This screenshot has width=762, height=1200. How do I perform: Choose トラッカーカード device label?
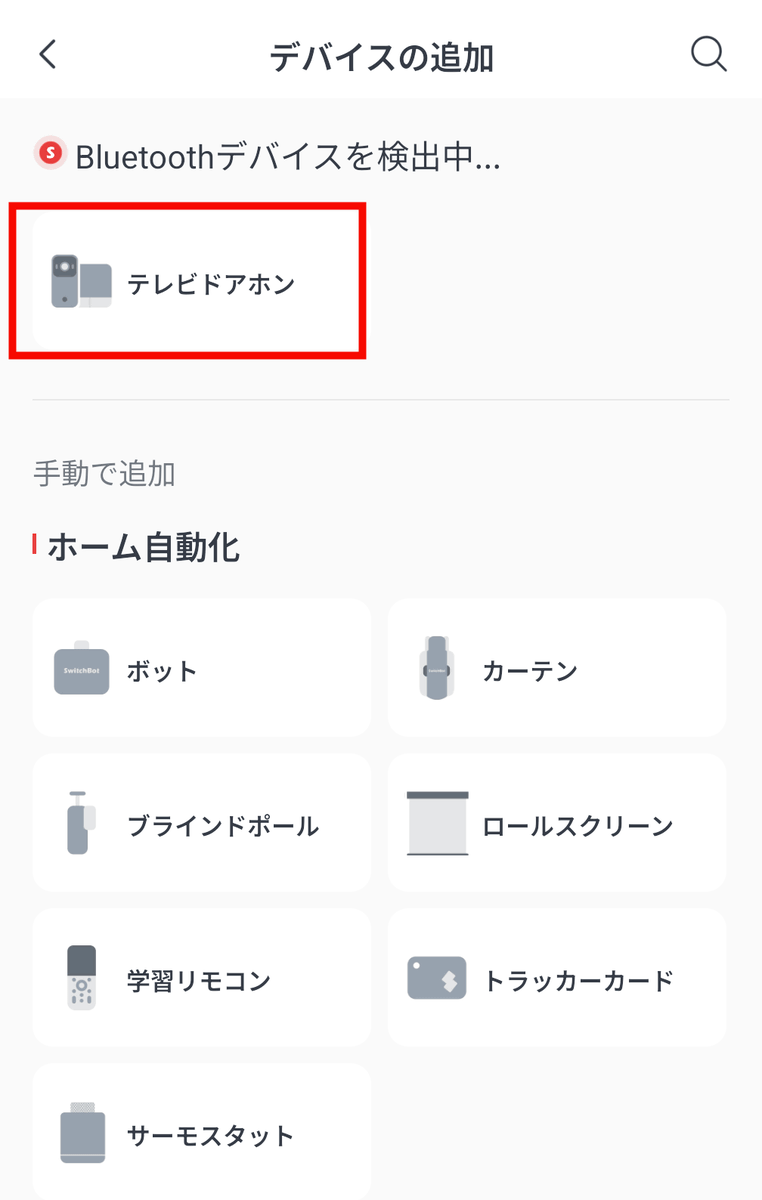[578, 981]
